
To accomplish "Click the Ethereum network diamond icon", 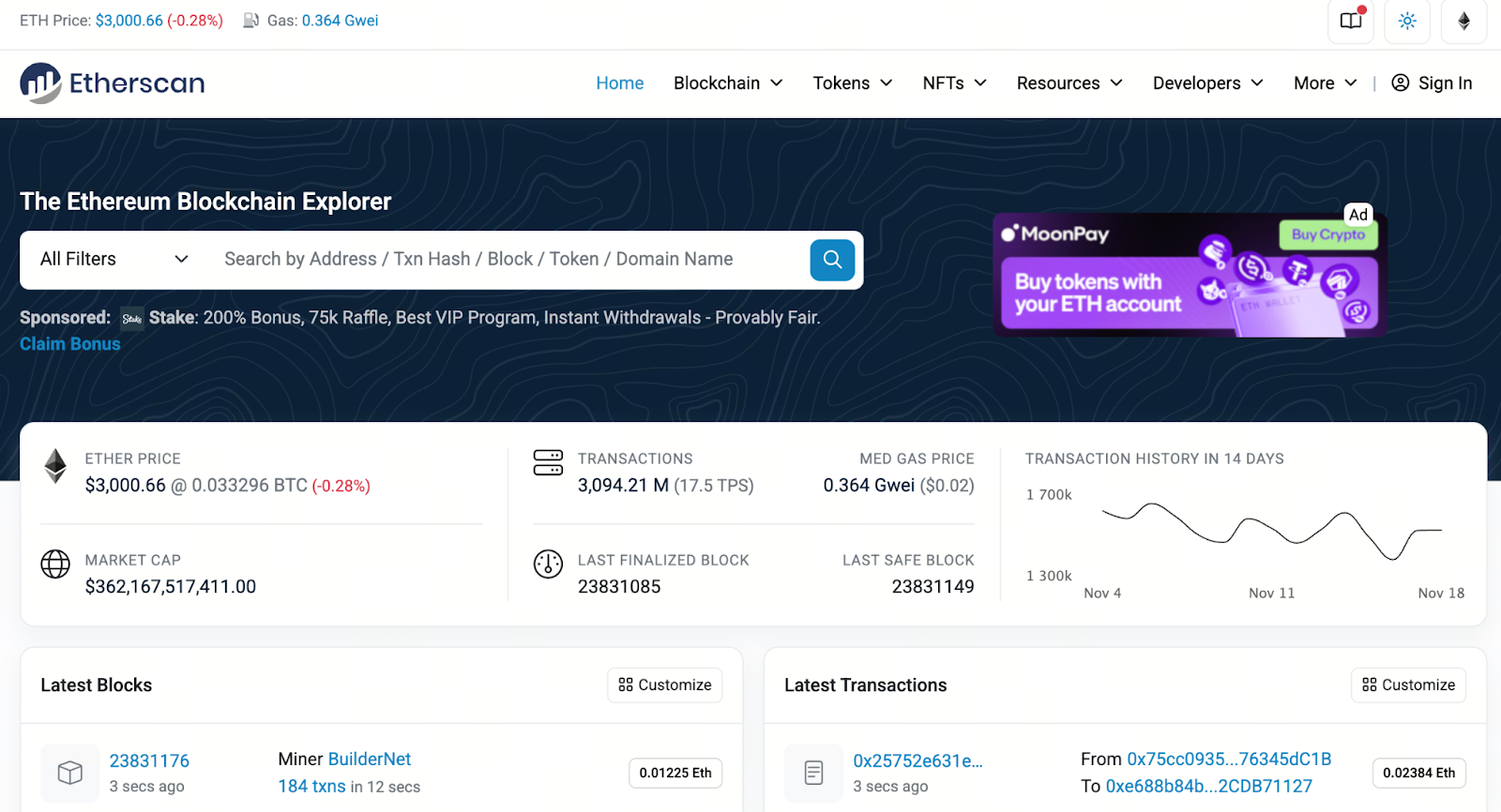I will [1463, 22].
